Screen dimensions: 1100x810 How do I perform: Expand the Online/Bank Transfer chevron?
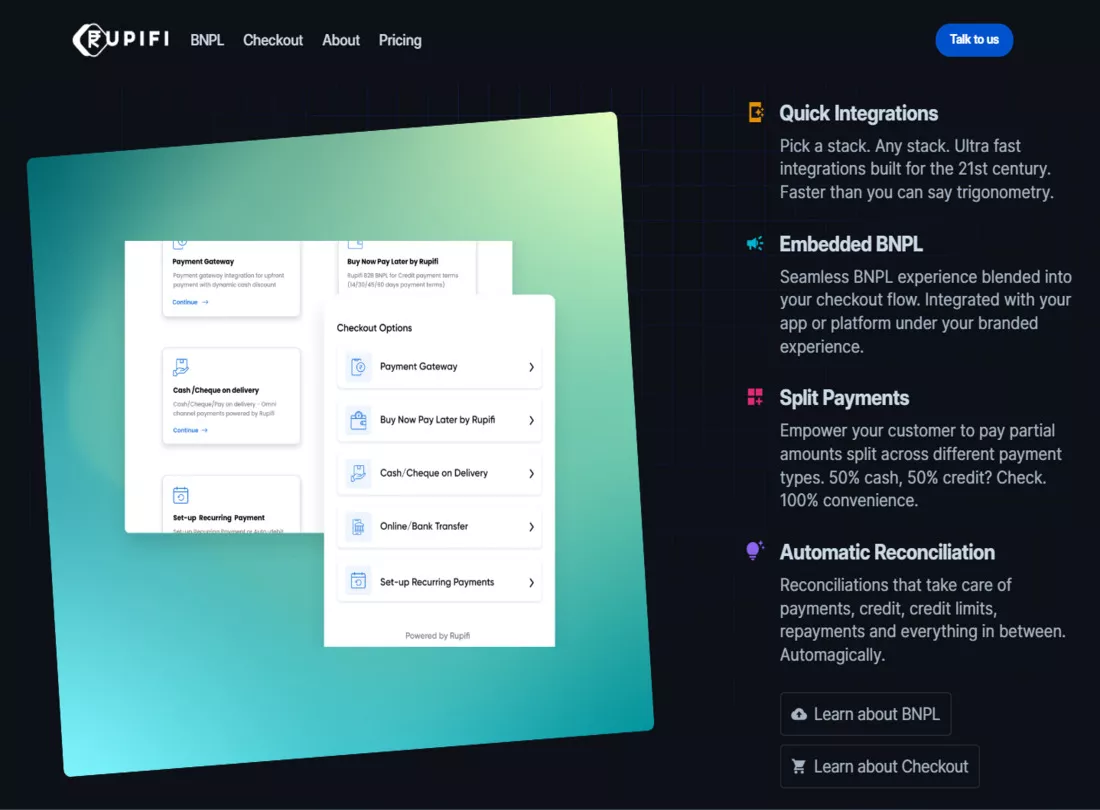point(531,527)
